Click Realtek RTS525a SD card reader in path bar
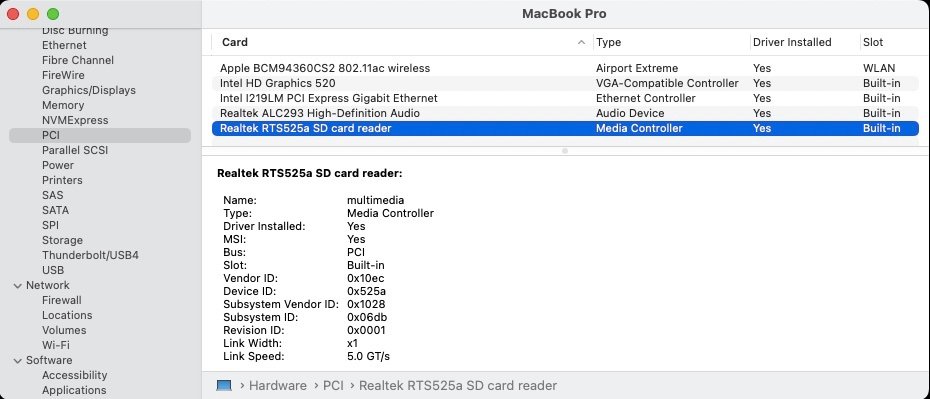This screenshot has height=399, width=930. (458, 386)
